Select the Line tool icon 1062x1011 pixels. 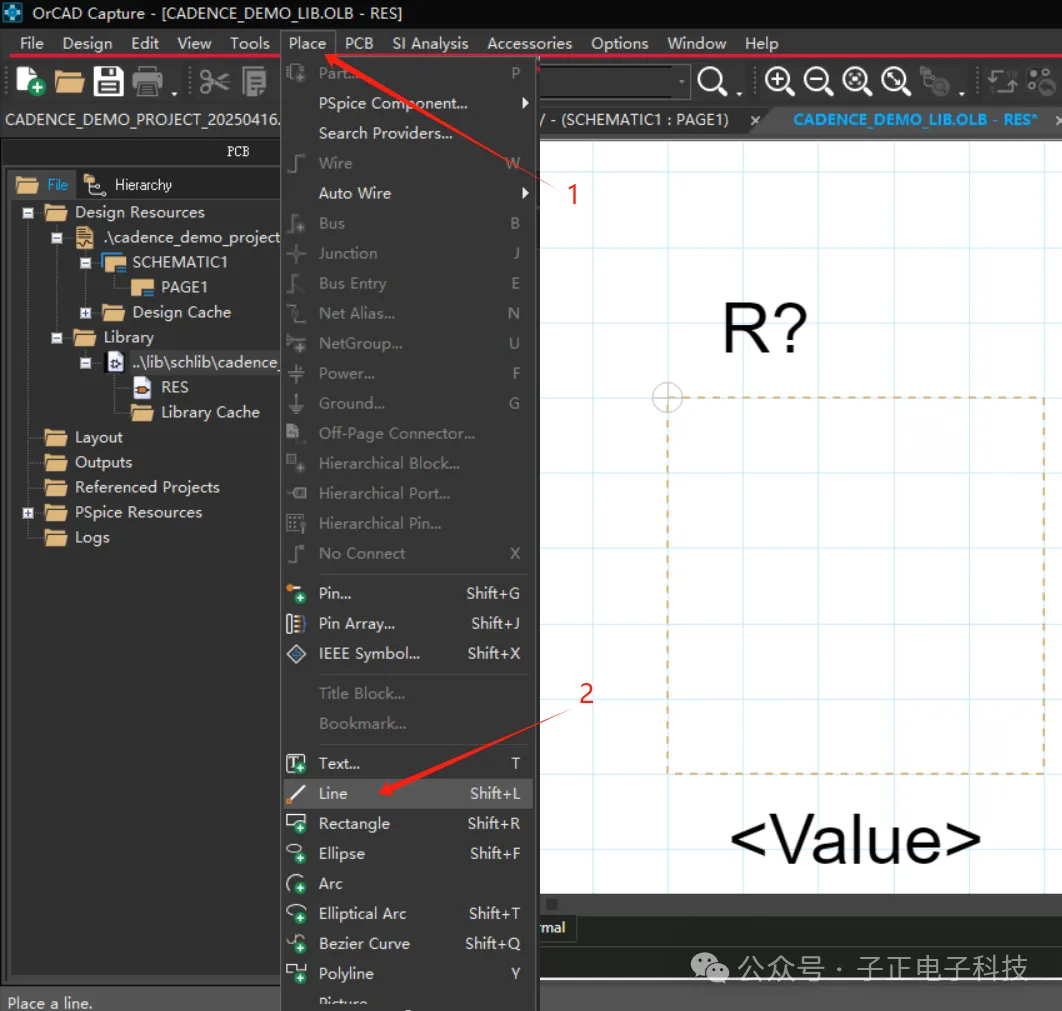(296, 794)
